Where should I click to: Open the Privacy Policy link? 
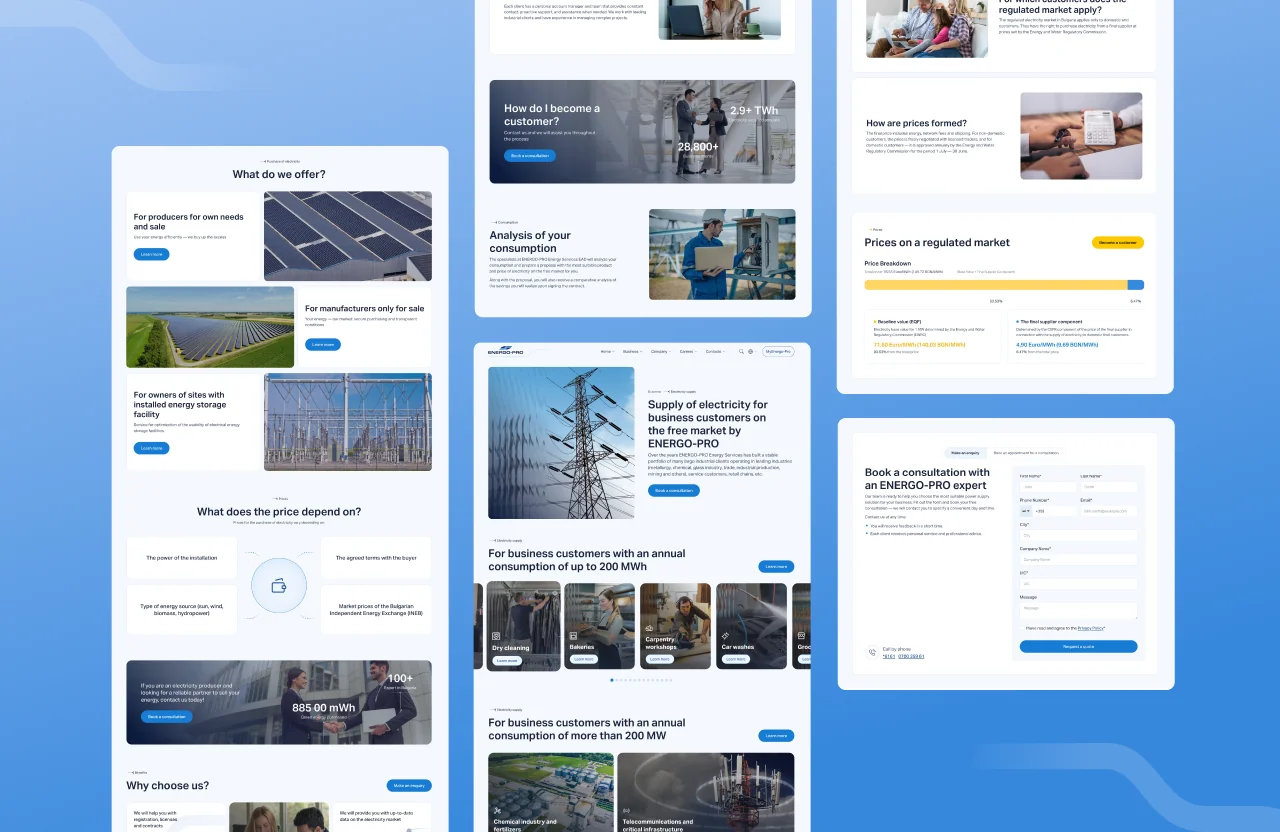(1091, 628)
